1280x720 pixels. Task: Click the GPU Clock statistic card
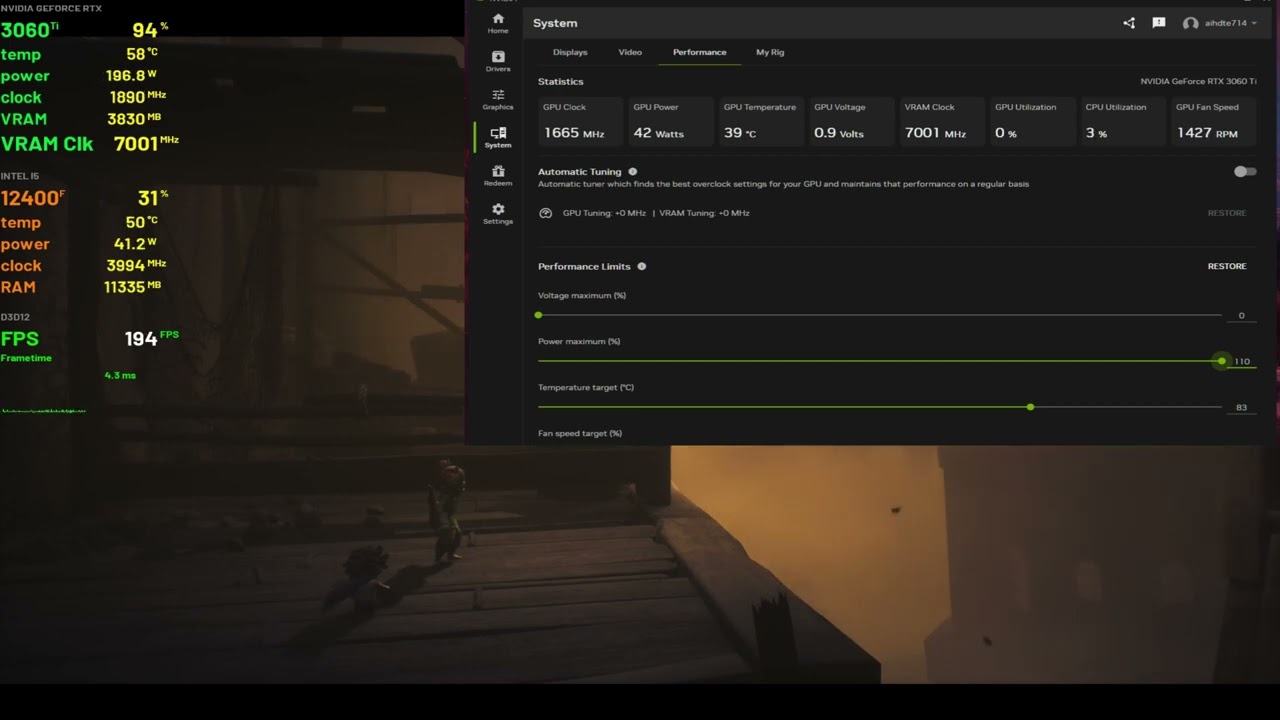coord(580,121)
